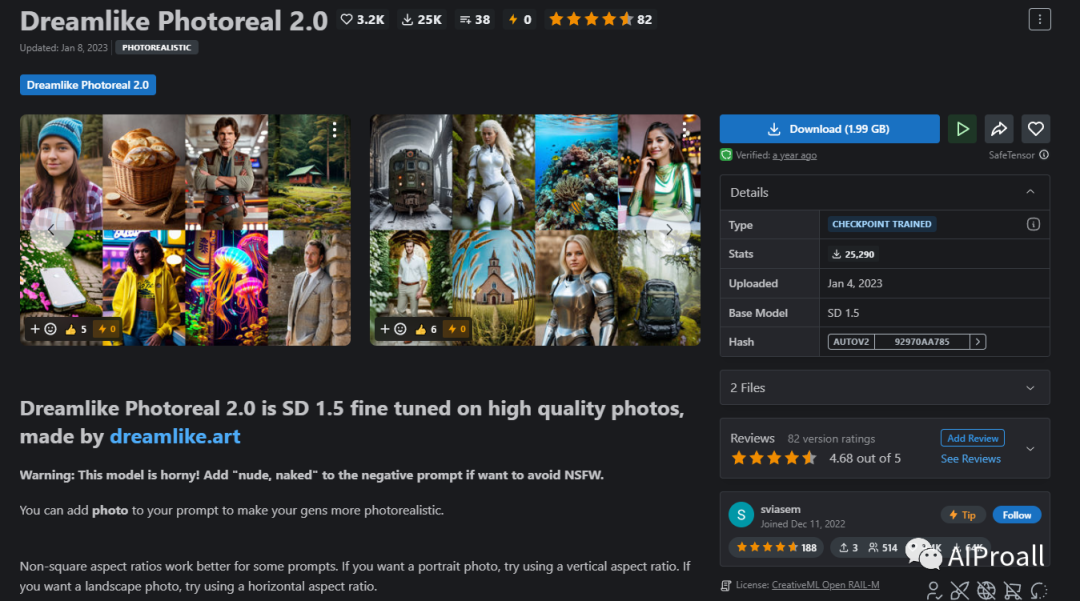The image size is (1080, 601).
Task: Share this model with the arrow icon
Action: [999, 129]
